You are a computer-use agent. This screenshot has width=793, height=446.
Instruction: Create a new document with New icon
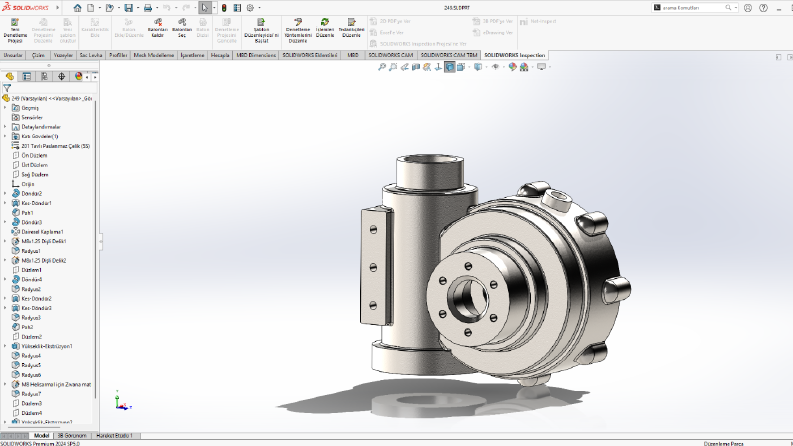coord(91,8)
